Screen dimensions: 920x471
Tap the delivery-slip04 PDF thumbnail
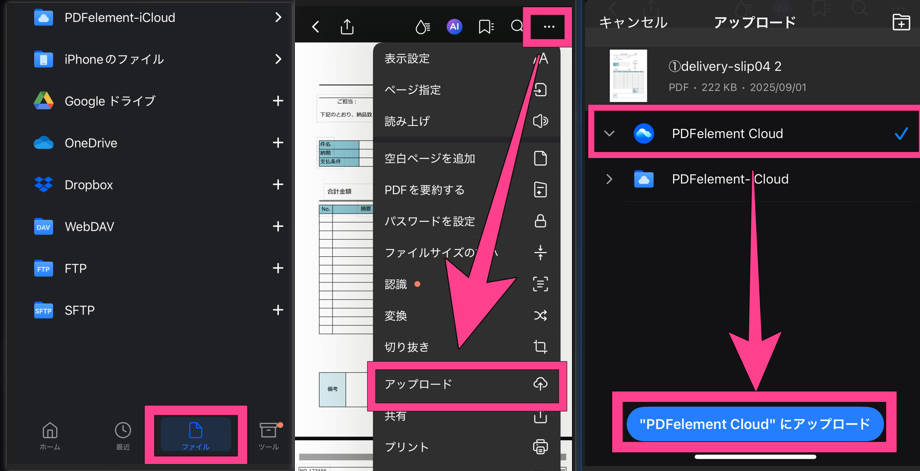point(628,76)
